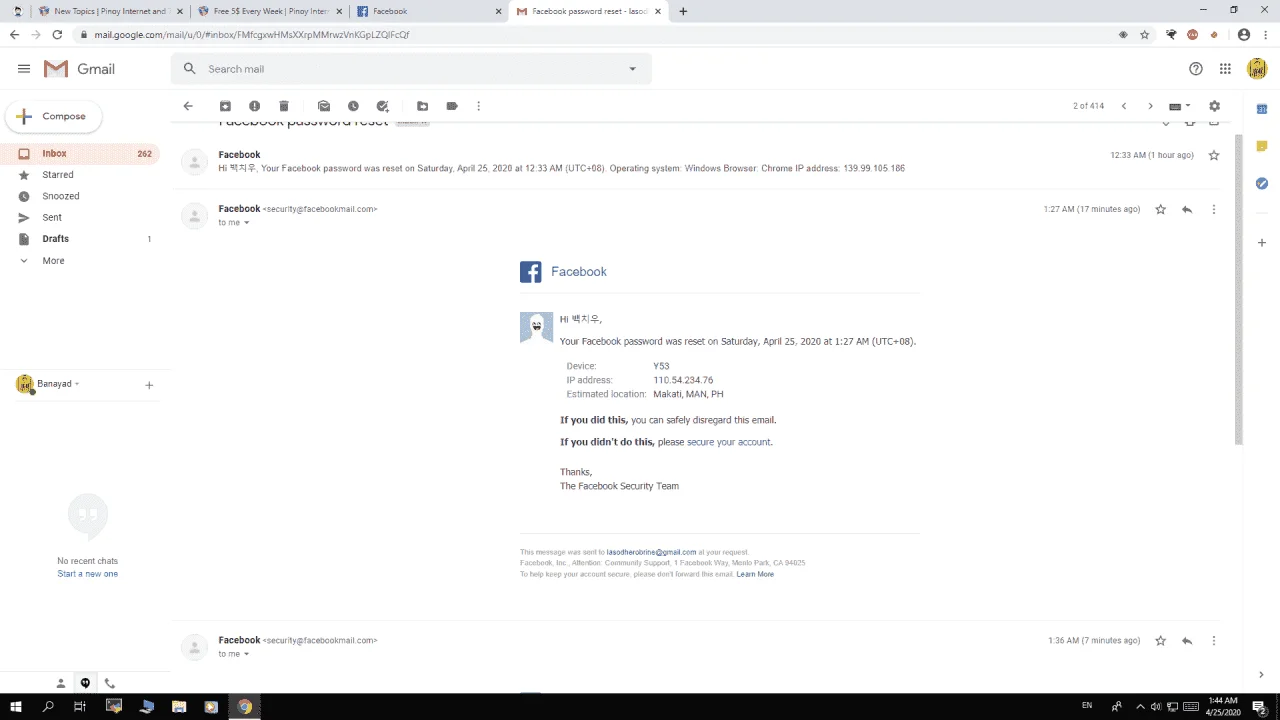Open more options for 1:36 AM message
The height and width of the screenshot is (720, 1280).
pos(1214,641)
